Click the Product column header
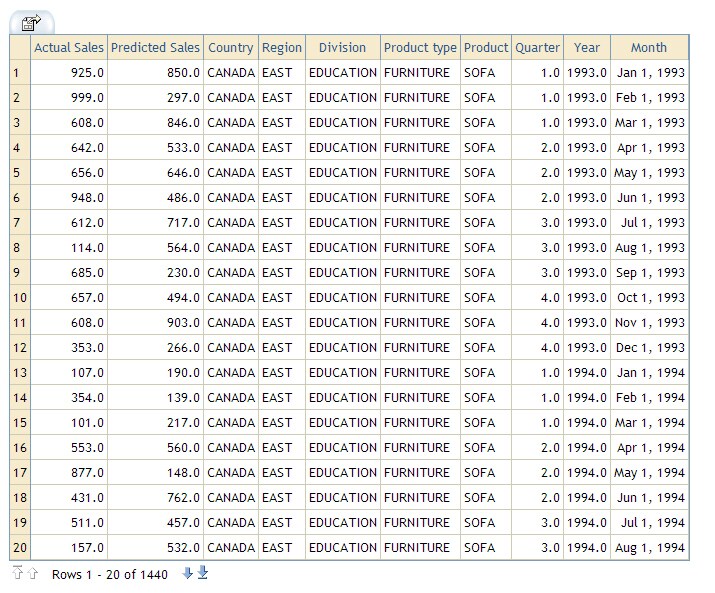Image resolution: width=715 pixels, height=593 pixels. coord(486,47)
